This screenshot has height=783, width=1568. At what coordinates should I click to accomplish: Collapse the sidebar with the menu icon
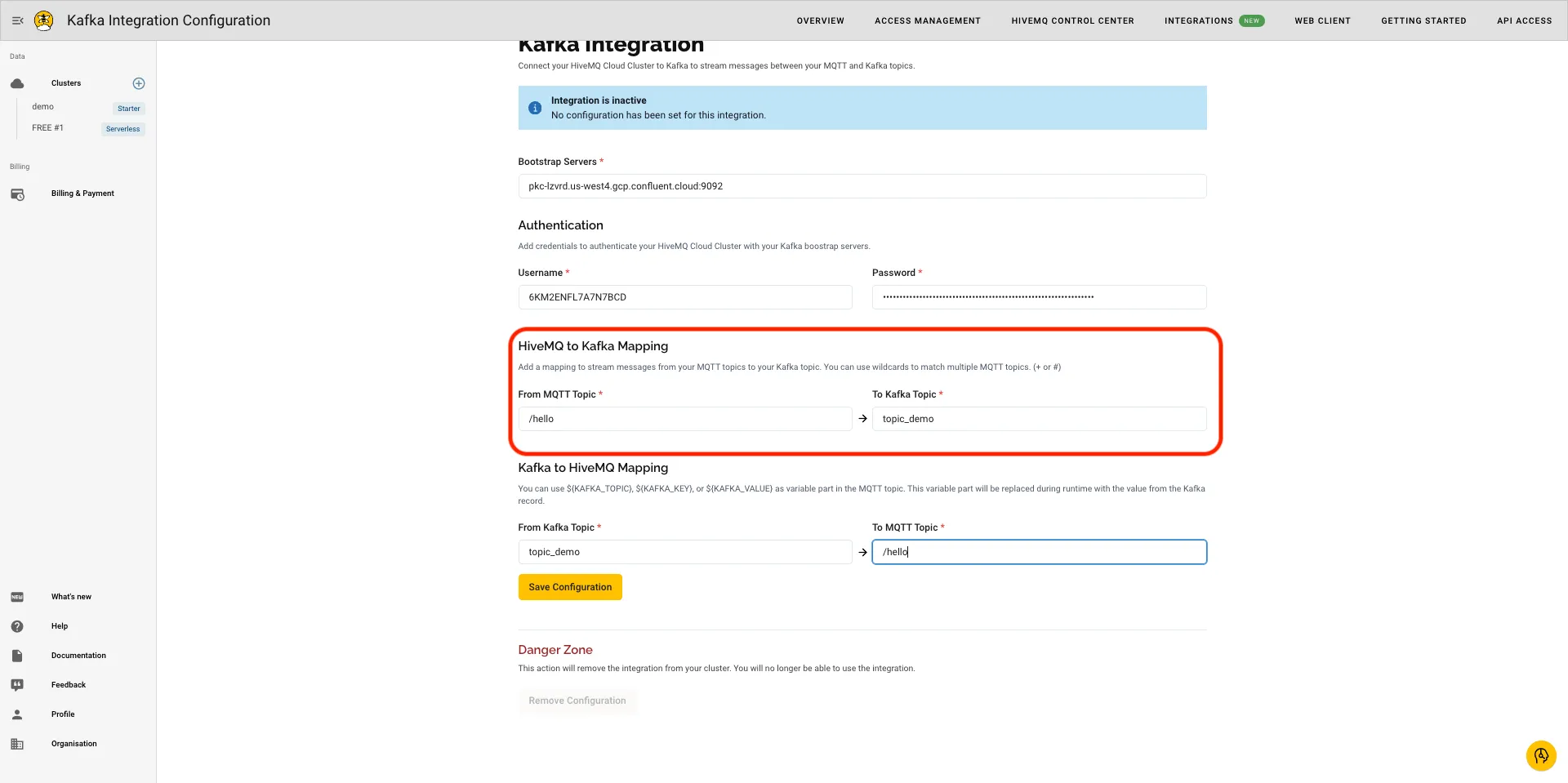point(17,20)
